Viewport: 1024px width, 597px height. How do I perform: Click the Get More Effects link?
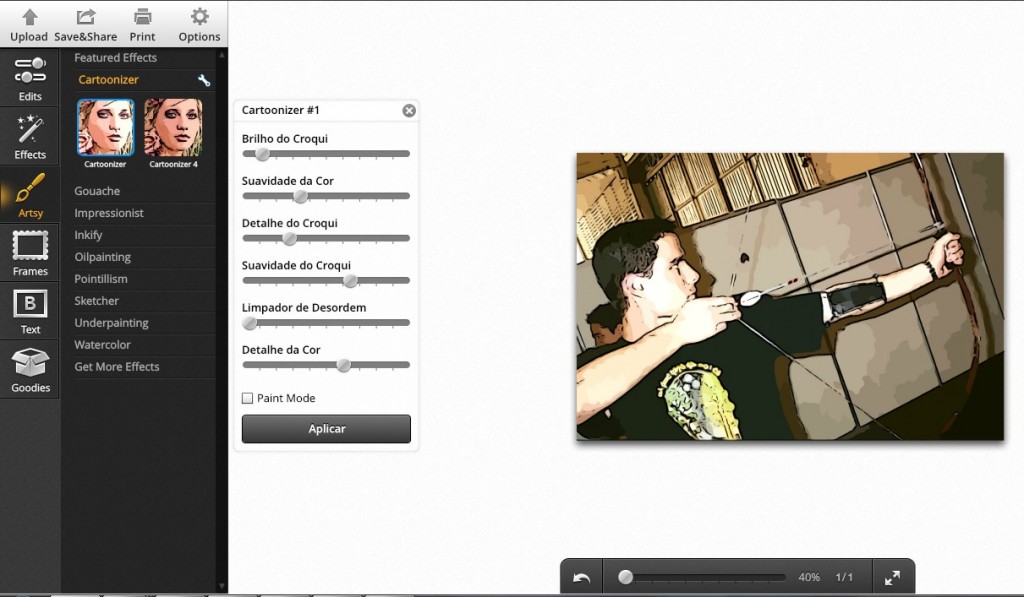[117, 367]
